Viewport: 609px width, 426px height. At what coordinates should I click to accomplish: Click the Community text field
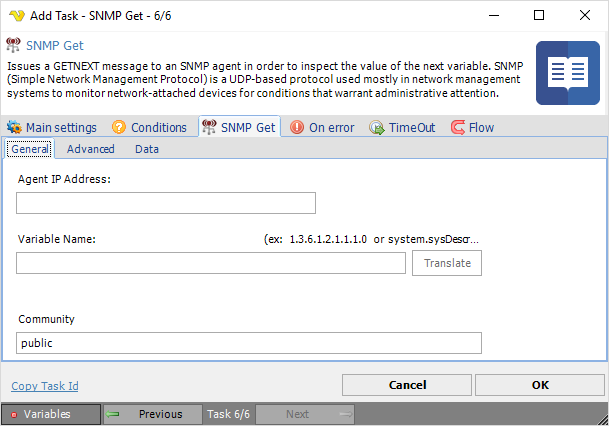249,343
